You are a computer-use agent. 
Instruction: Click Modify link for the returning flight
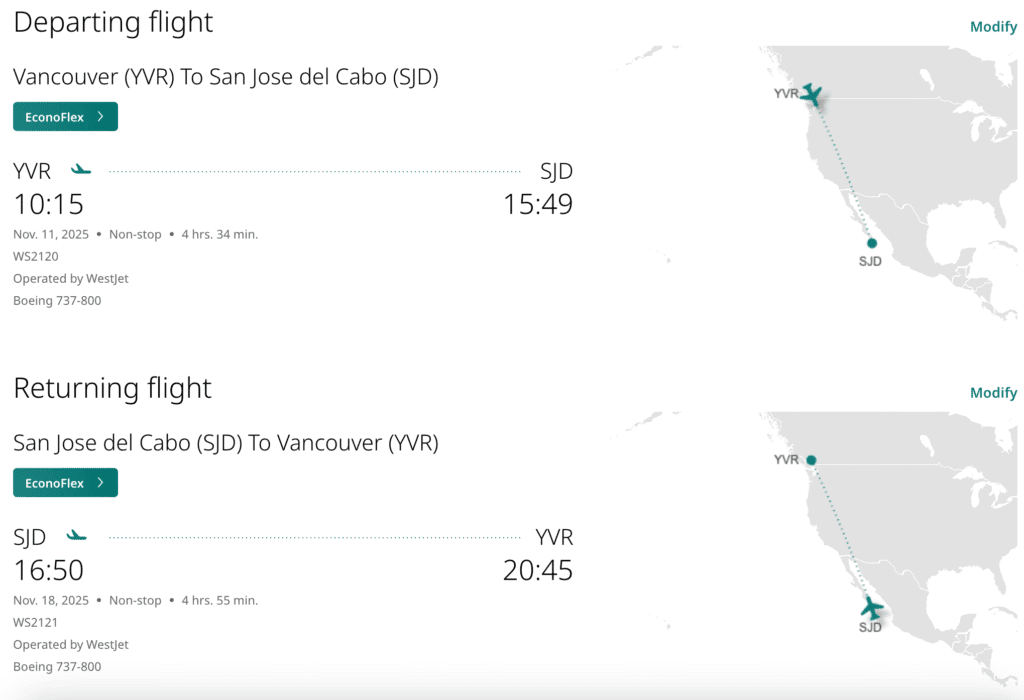(x=993, y=393)
